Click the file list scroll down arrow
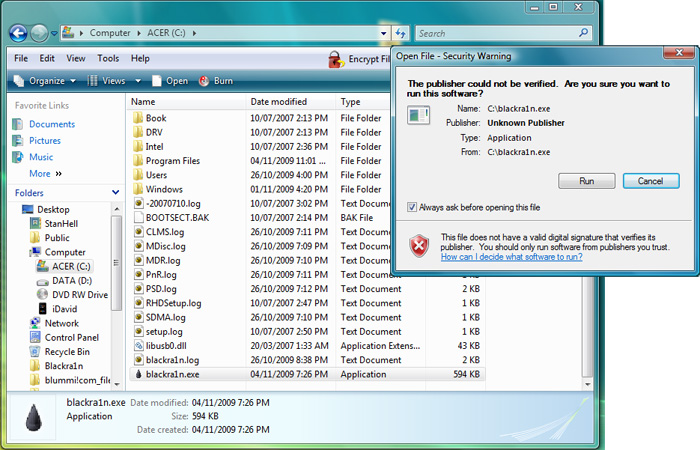This screenshot has height=450, width=700. coord(588,384)
